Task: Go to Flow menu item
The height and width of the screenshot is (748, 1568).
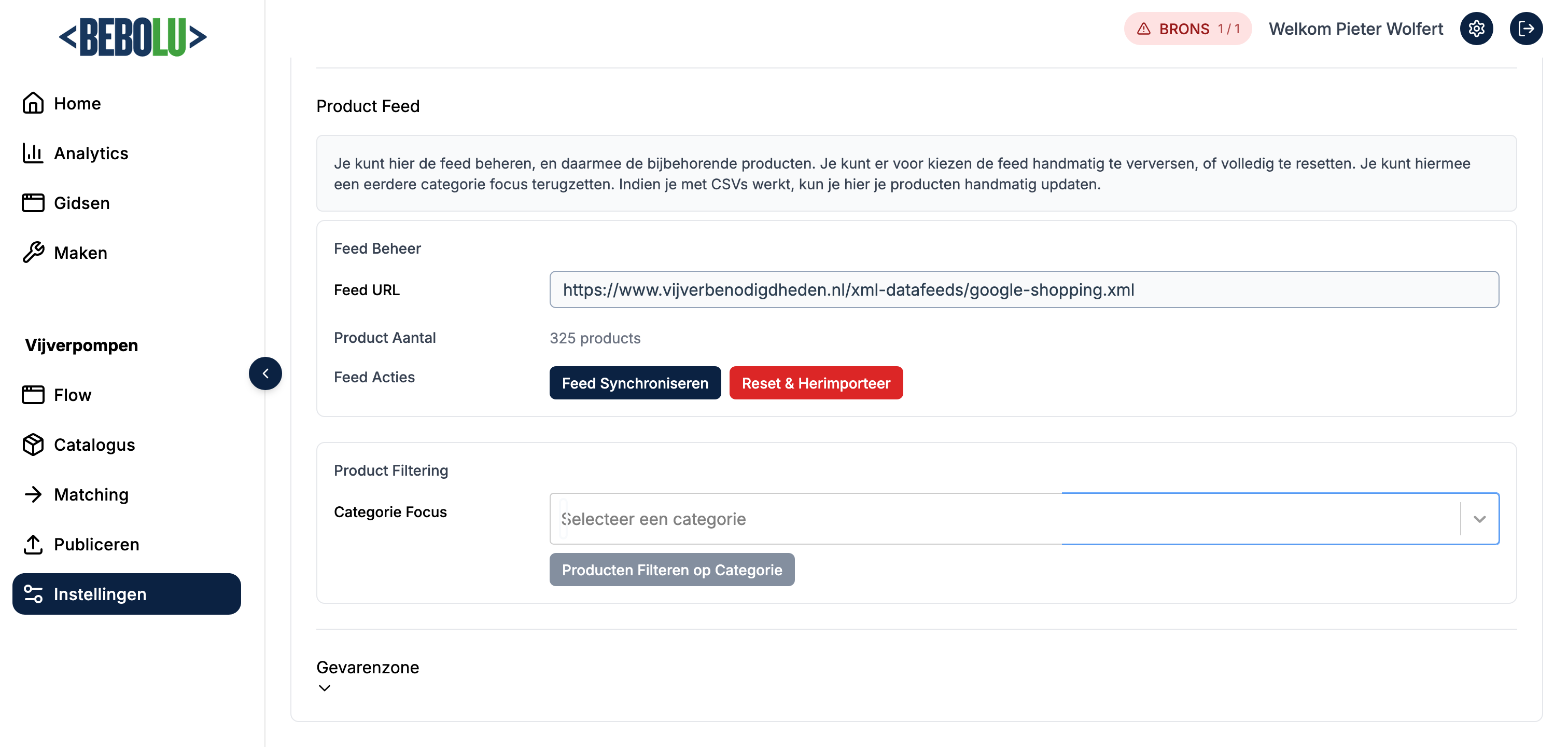Action: 72,395
